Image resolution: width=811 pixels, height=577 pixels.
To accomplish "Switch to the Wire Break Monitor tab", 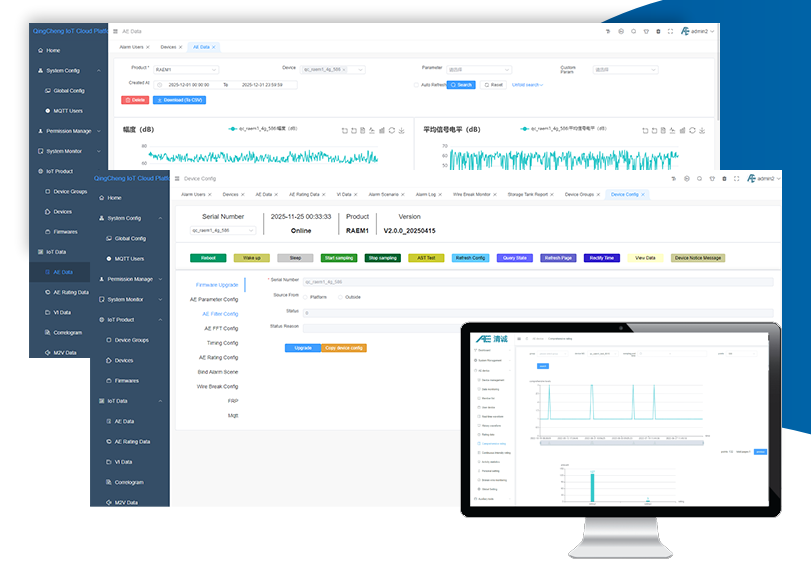I will point(471,194).
